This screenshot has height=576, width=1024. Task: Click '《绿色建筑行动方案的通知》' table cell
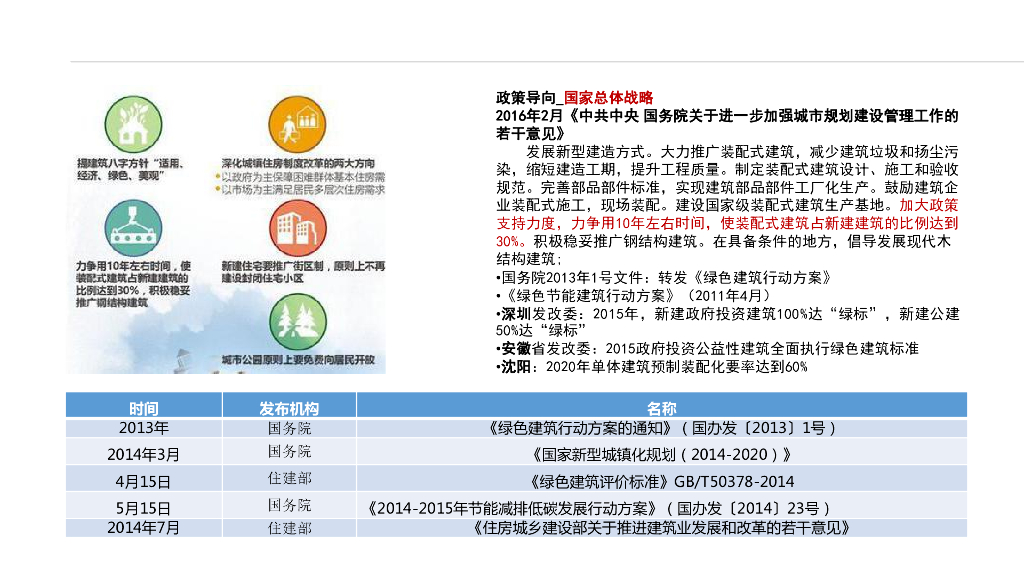click(662, 428)
